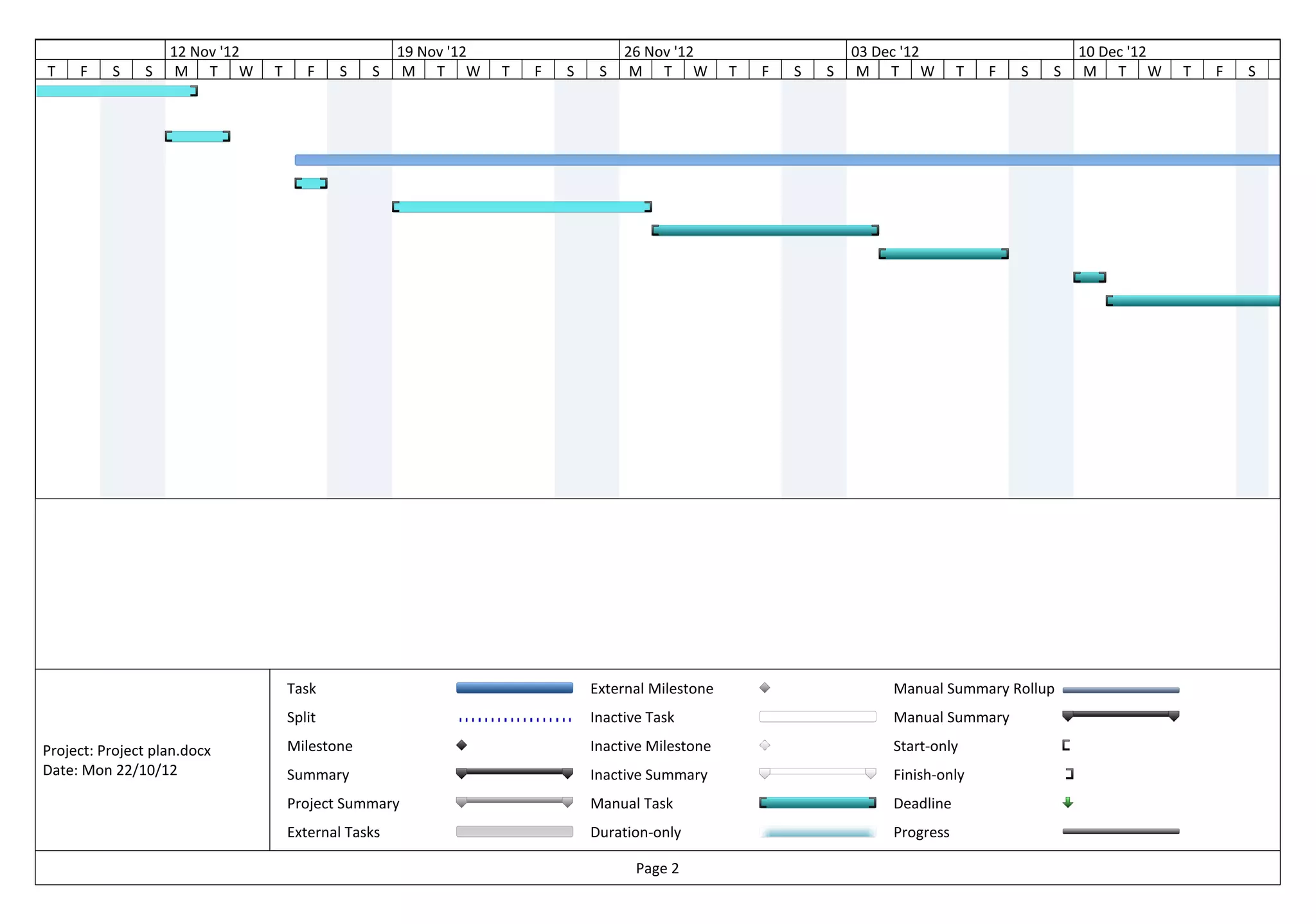Click the teal Manual Task legend swatch

tap(817, 803)
